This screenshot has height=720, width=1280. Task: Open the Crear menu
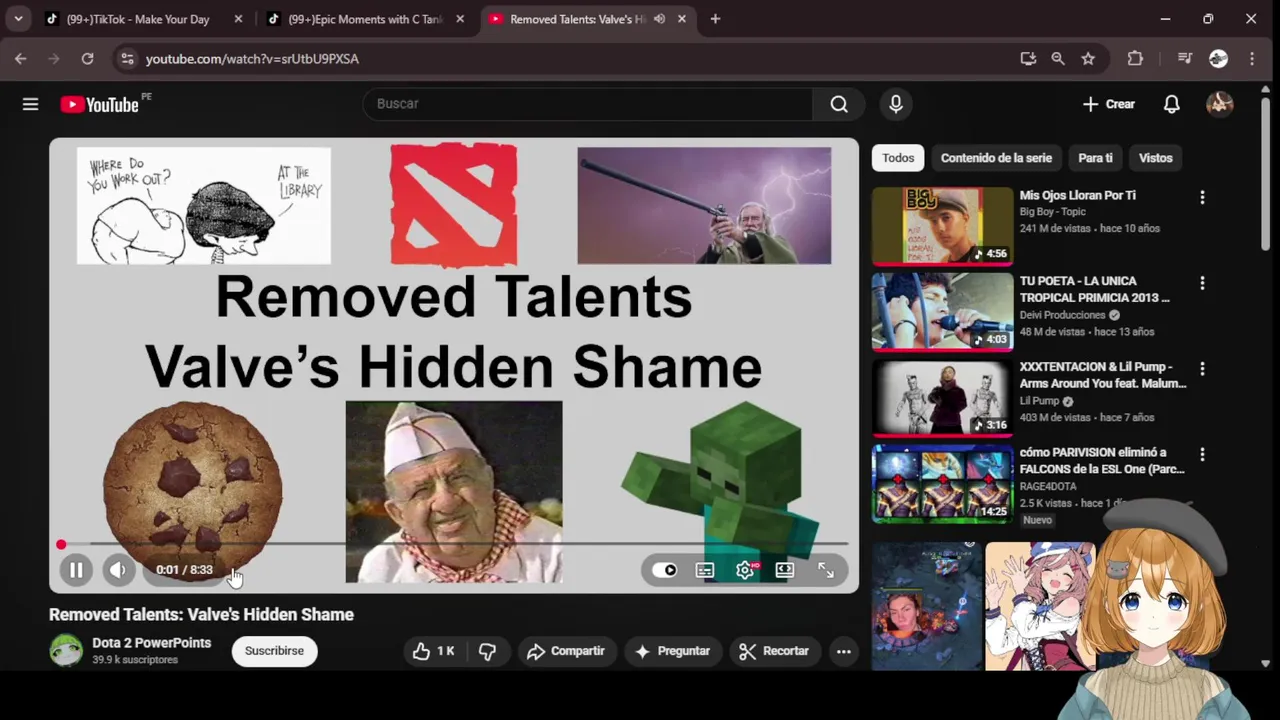pyautogui.click(x=1109, y=104)
